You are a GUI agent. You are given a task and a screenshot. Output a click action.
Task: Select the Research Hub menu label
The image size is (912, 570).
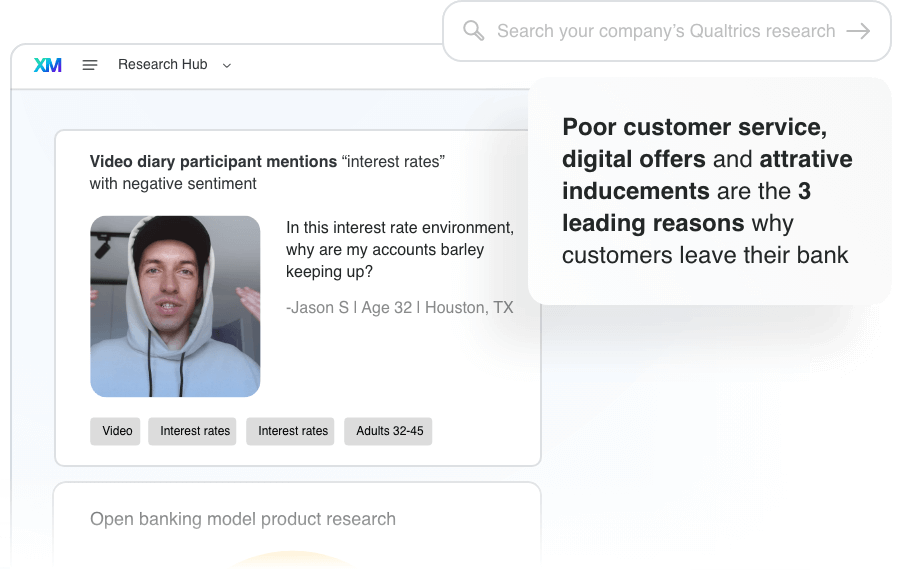pyautogui.click(x=162, y=65)
